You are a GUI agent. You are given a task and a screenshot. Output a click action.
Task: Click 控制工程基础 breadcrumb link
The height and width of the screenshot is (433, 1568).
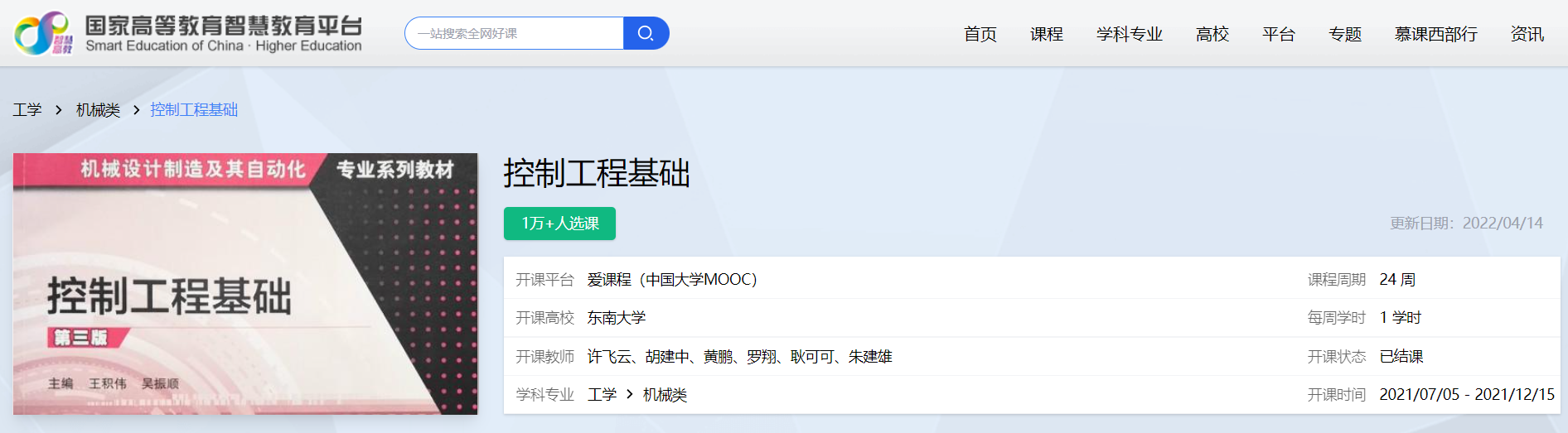click(194, 110)
